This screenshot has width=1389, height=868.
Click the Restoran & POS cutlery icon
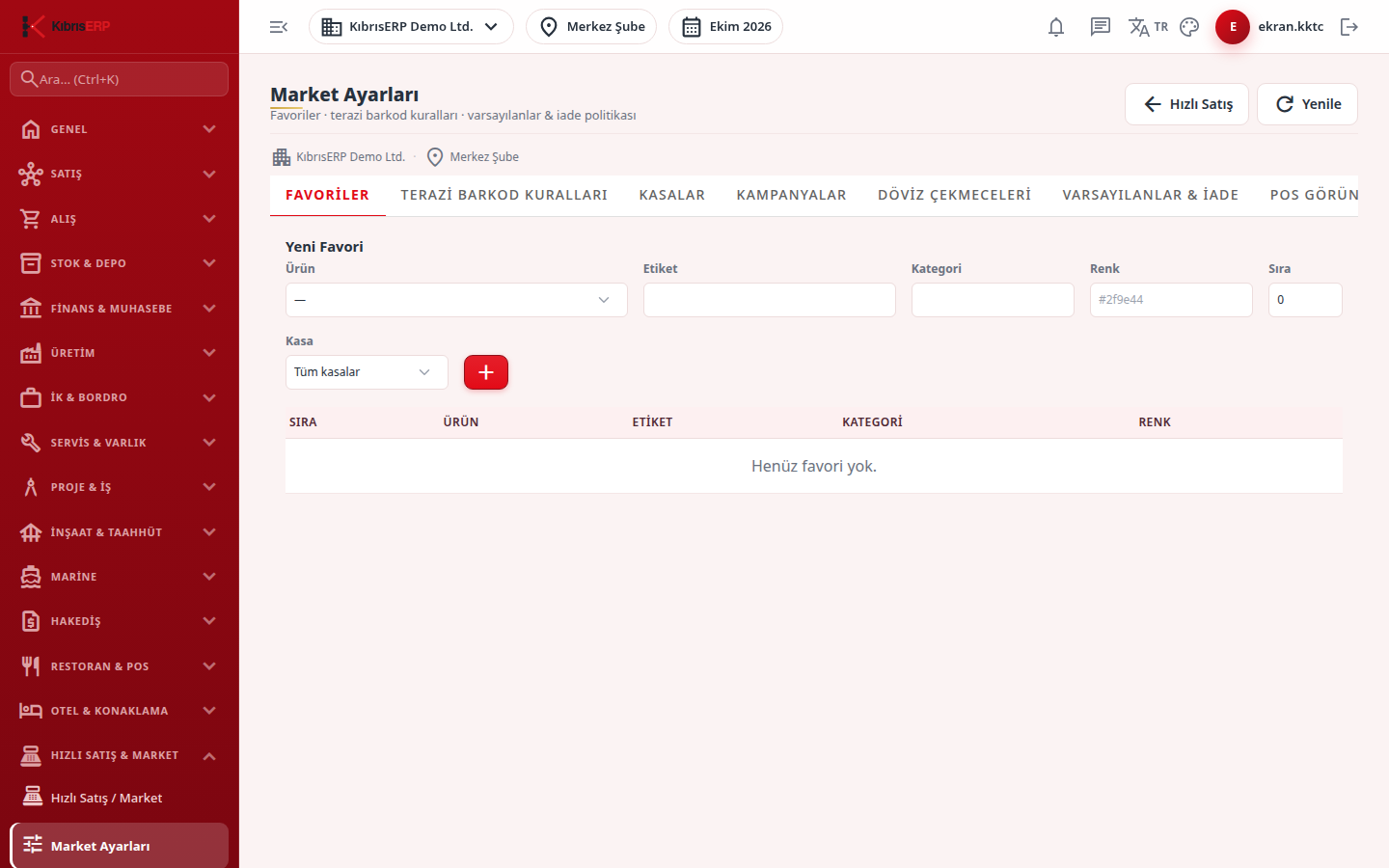[x=31, y=666]
